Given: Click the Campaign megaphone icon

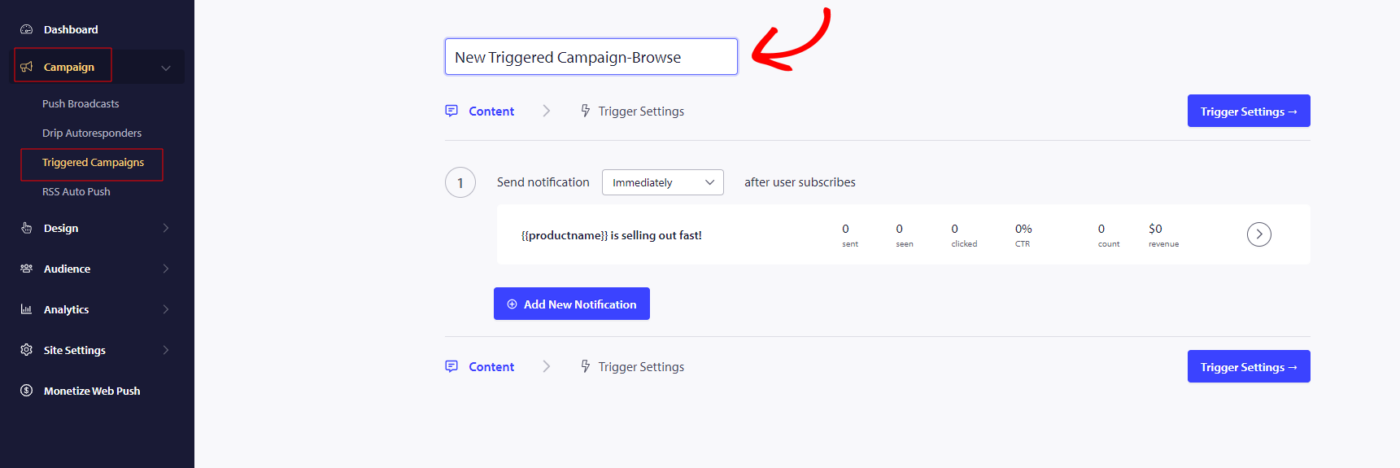Looking at the screenshot, I should [x=27, y=68].
